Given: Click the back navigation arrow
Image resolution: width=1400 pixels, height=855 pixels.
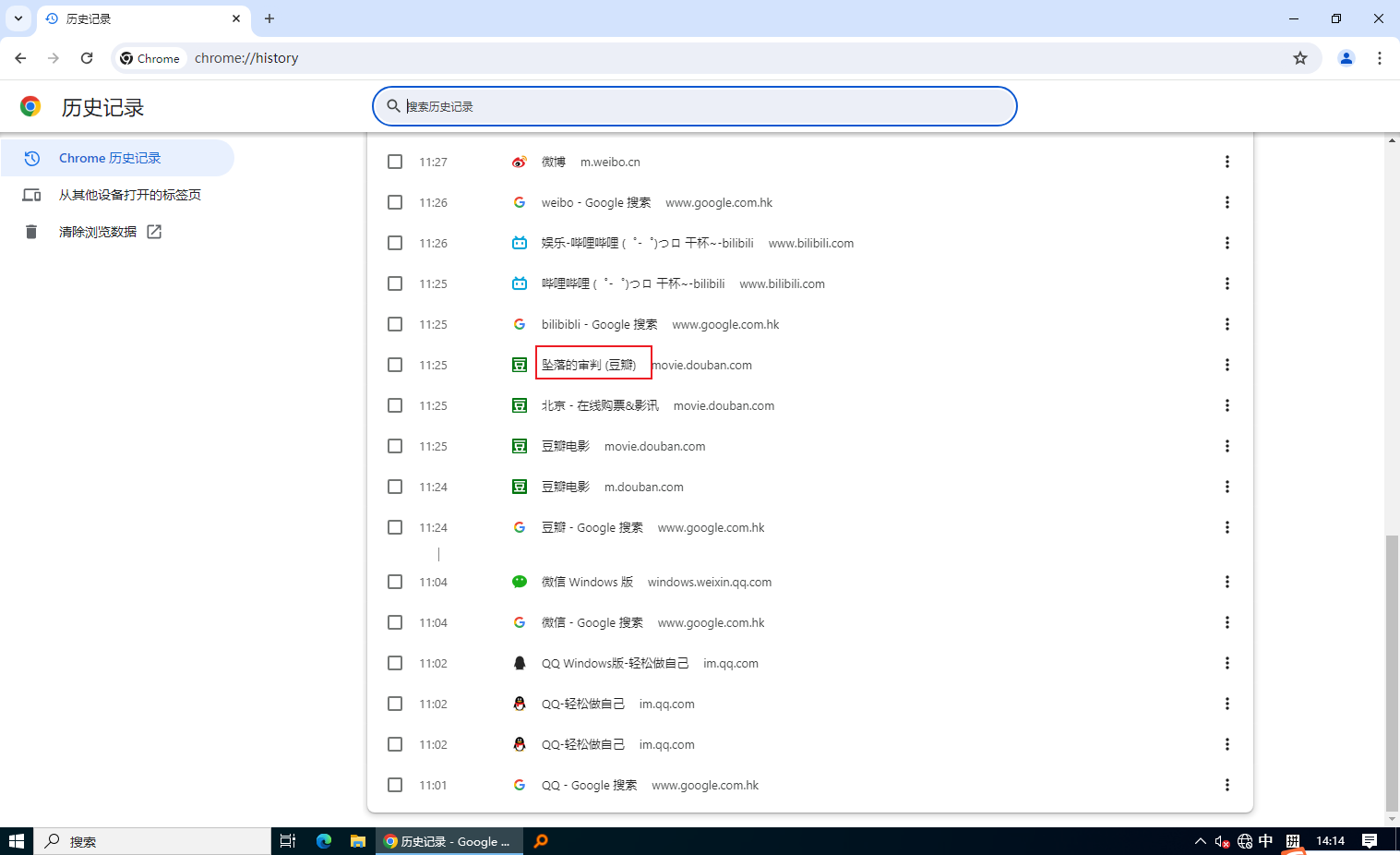Looking at the screenshot, I should (20, 58).
